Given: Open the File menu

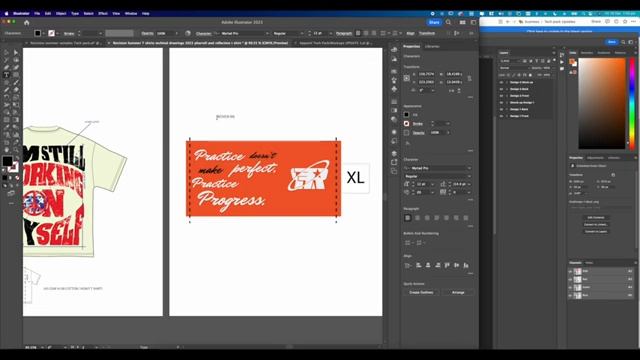Looking at the screenshot, I should [x=37, y=13].
